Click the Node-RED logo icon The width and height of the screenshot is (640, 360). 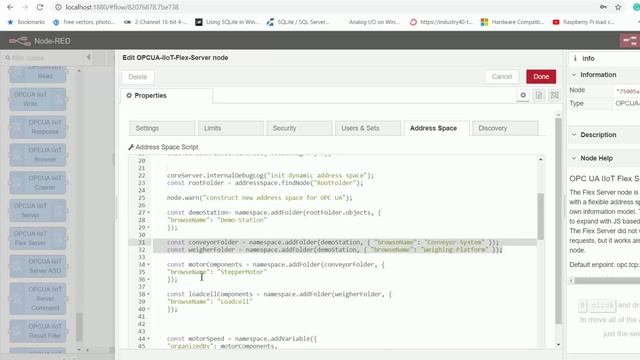pyautogui.click(x=20, y=41)
